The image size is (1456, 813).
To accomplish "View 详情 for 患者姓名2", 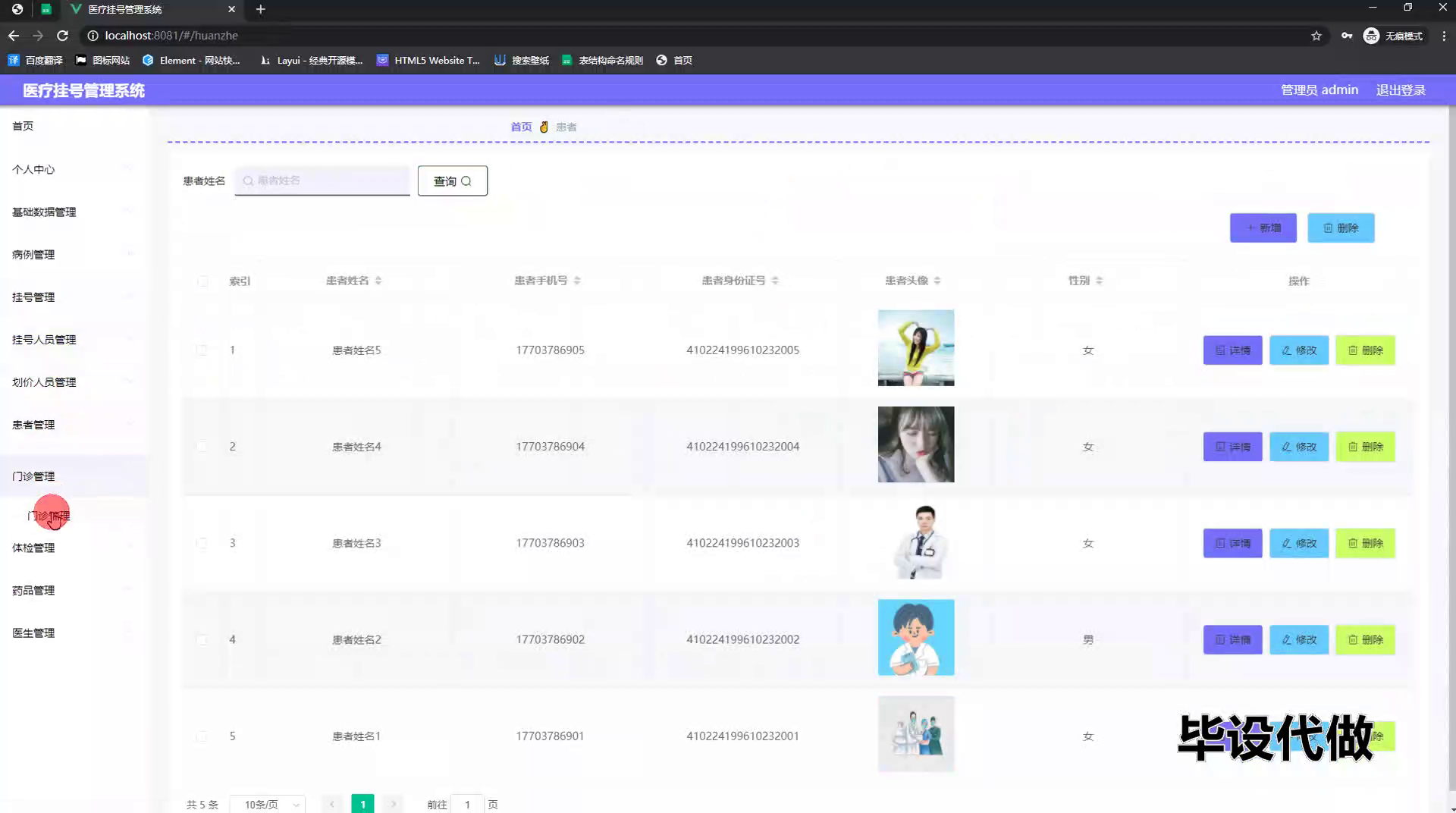I will coord(1233,639).
